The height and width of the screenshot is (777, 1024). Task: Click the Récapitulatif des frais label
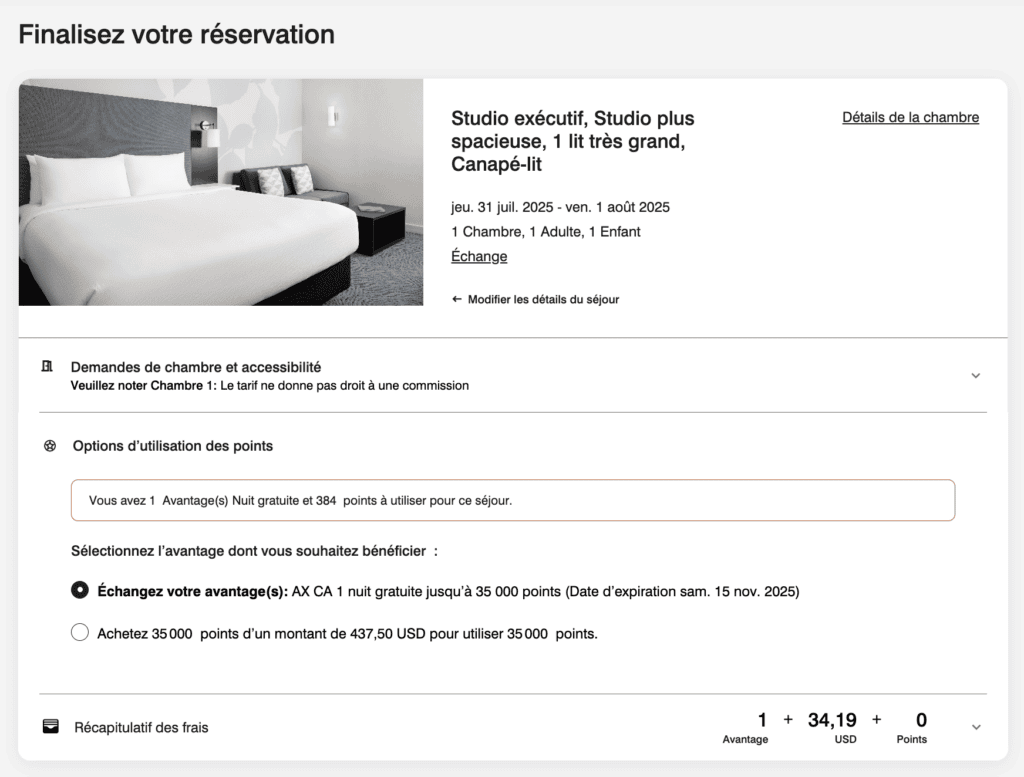[x=141, y=727]
